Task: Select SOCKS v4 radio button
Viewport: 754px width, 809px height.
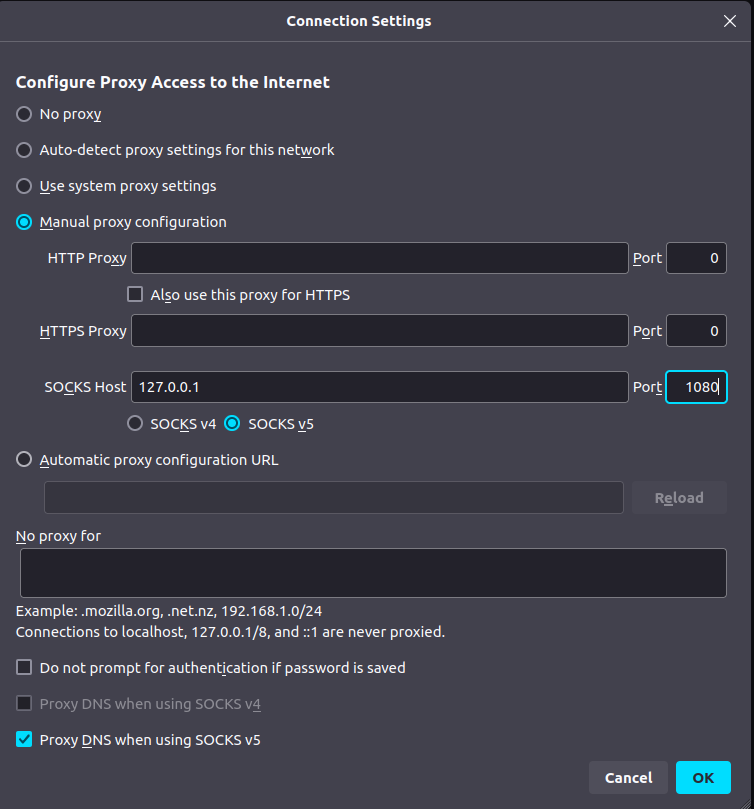Action: click(135, 424)
